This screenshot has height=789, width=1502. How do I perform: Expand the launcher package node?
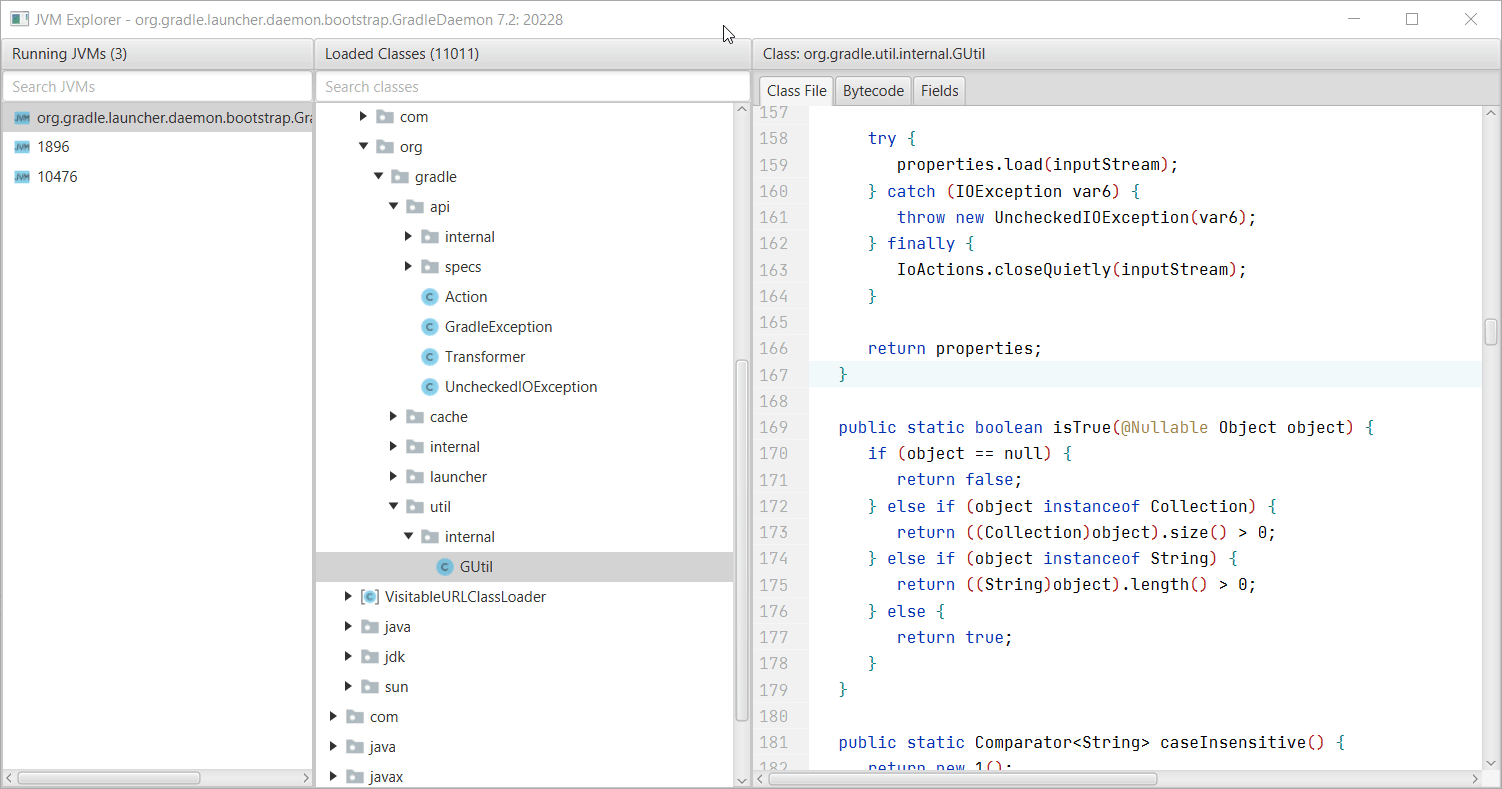coord(394,477)
